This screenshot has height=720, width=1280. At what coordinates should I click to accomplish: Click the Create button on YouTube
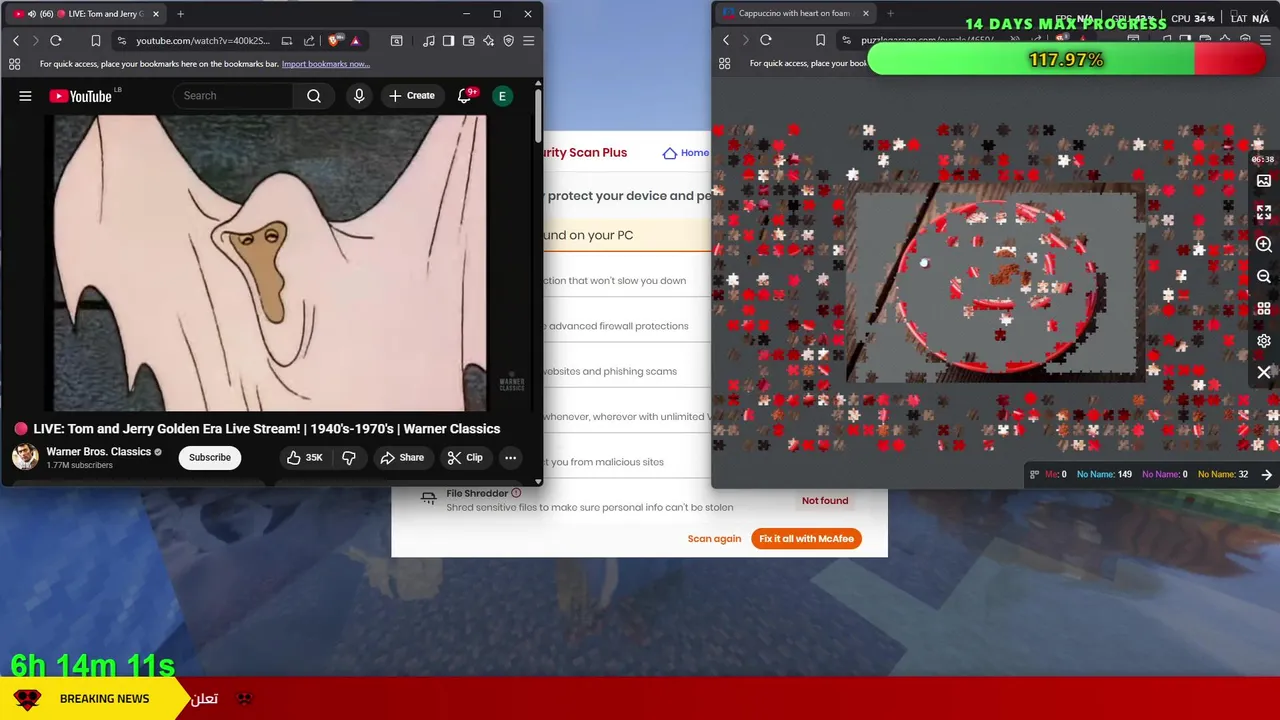412,96
